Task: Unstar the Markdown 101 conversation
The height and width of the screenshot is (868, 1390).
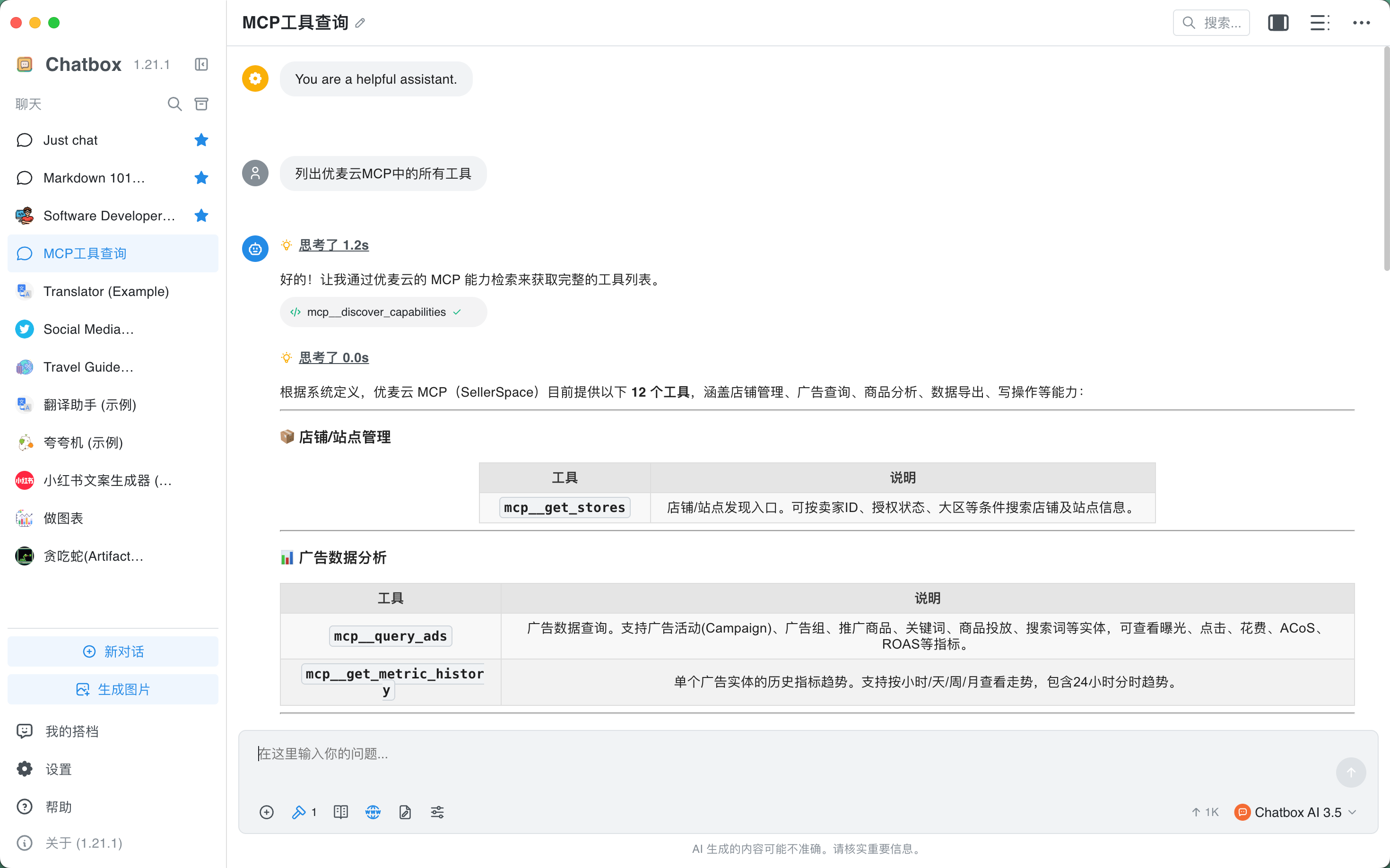Action: (x=201, y=178)
